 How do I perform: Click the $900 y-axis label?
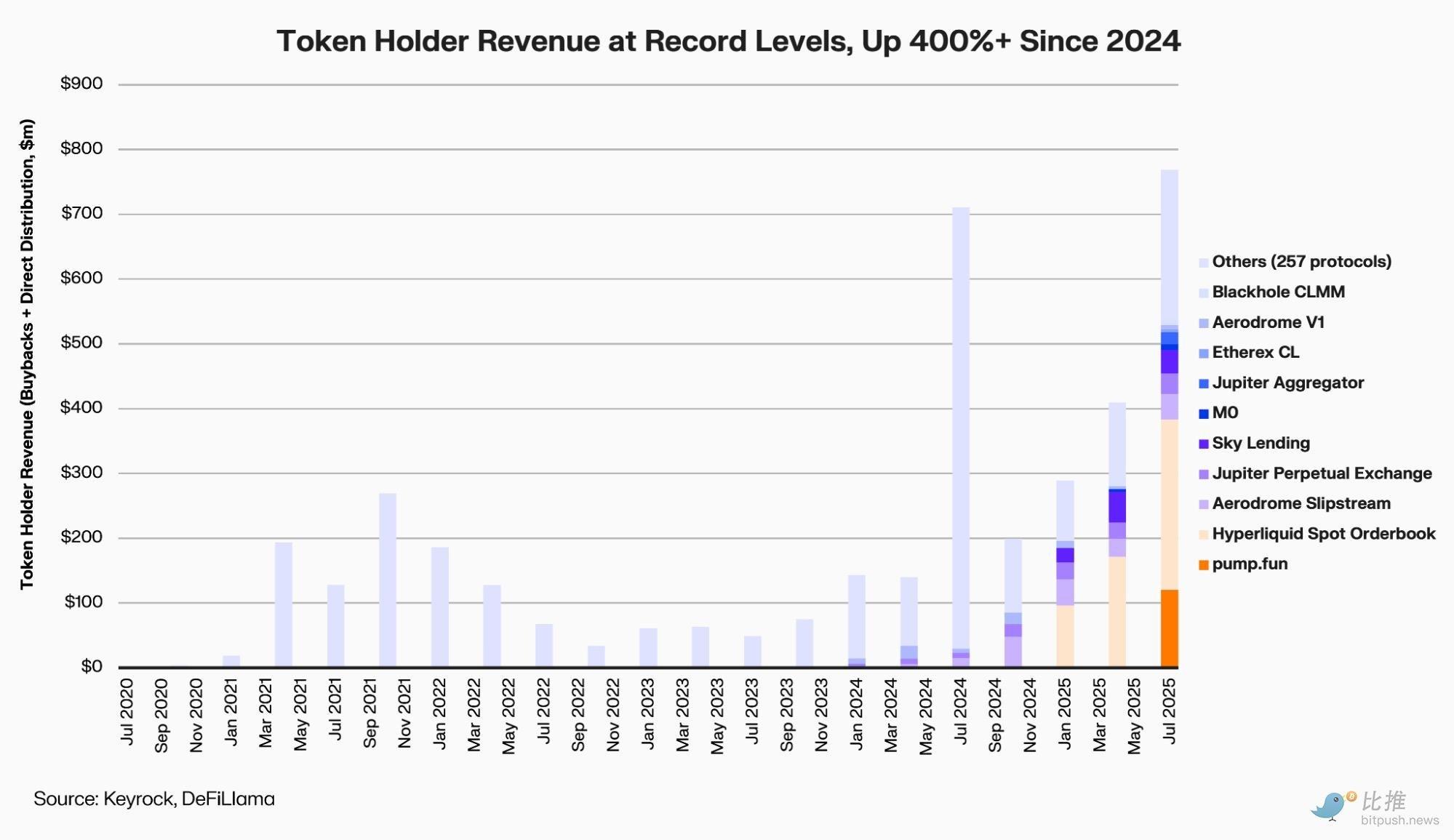tap(81, 84)
